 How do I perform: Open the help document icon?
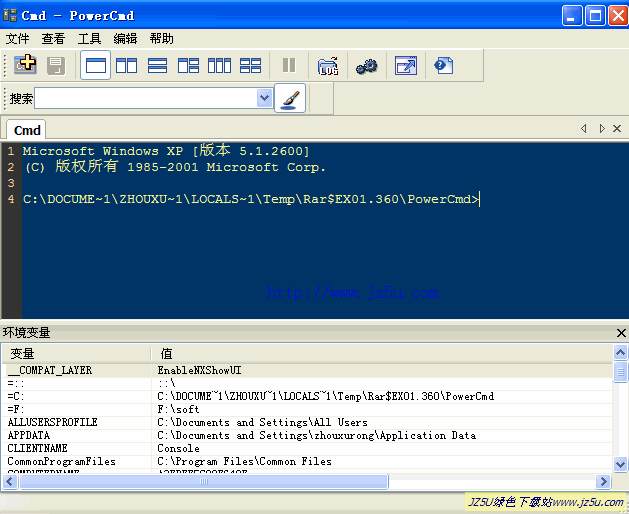coord(444,65)
